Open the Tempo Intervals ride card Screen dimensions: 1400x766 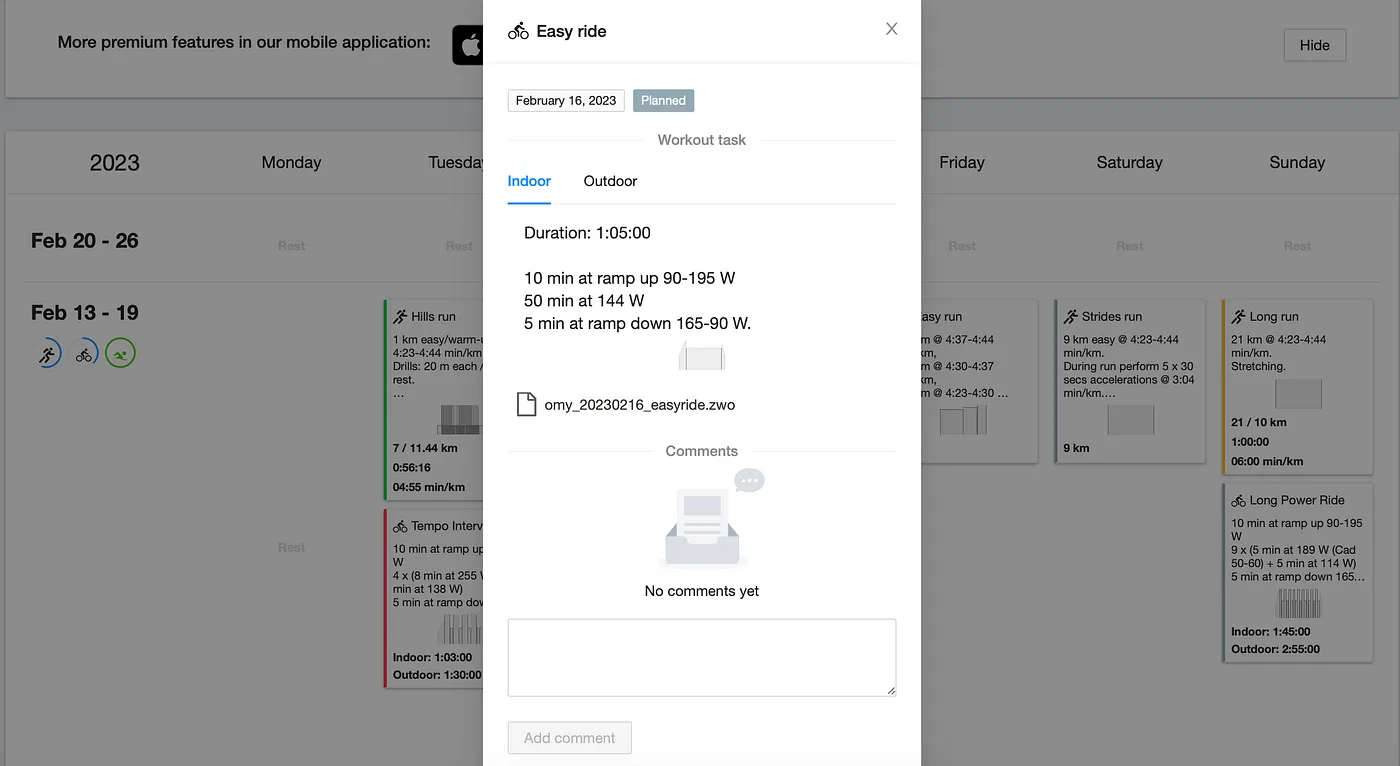click(434, 597)
